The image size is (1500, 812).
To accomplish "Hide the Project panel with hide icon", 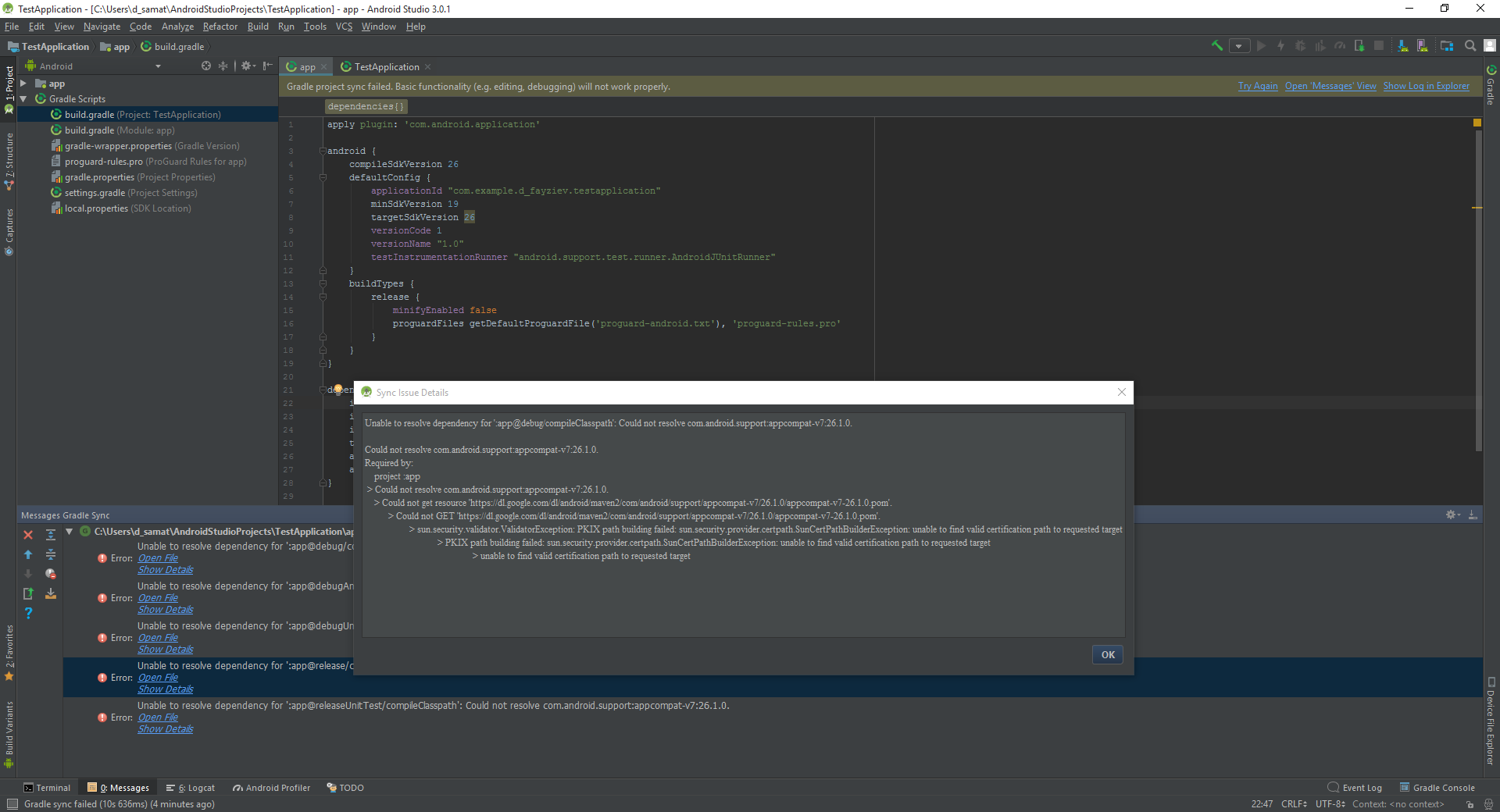I will click(268, 66).
